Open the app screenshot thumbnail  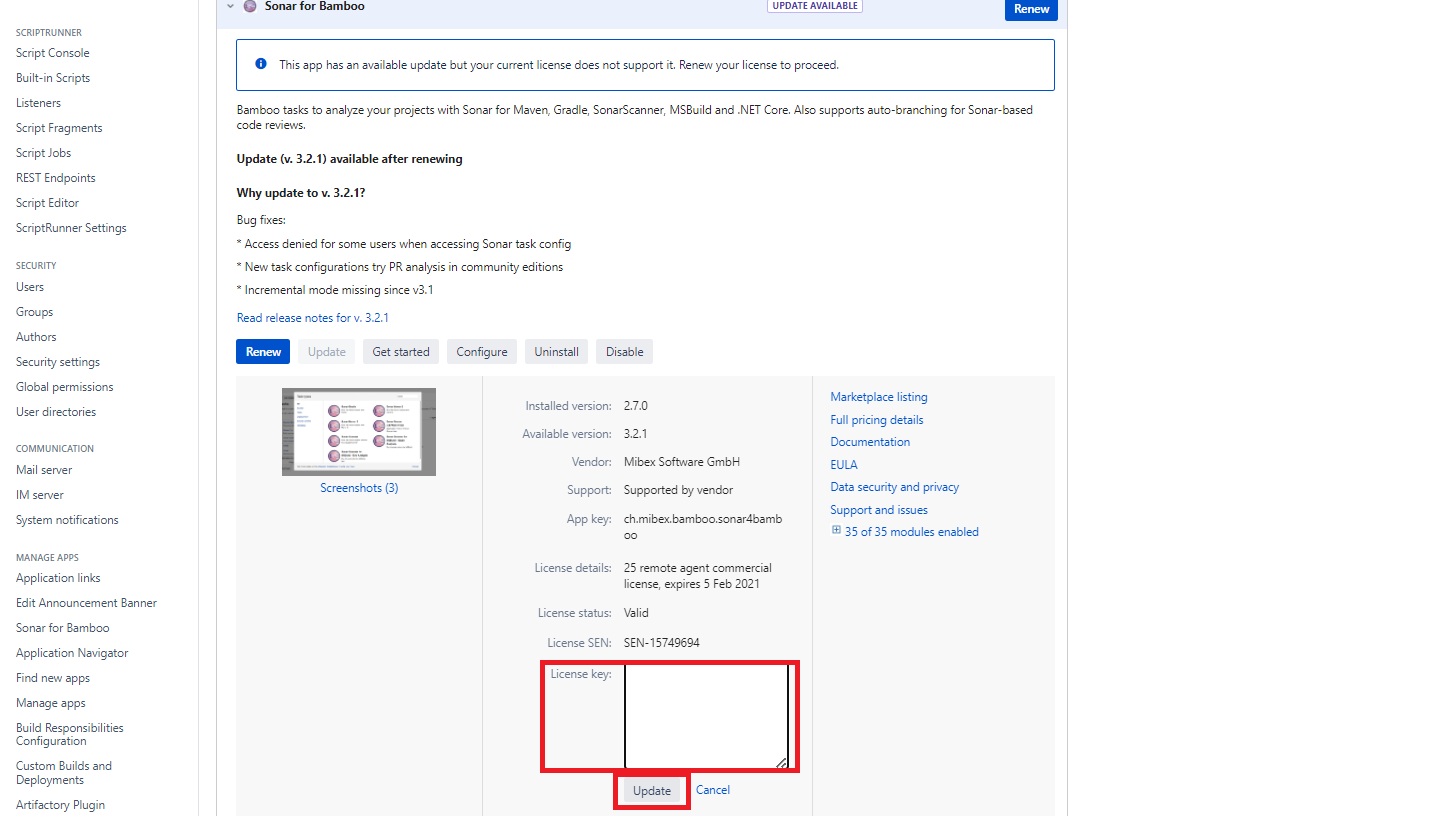(x=359, y=432)
